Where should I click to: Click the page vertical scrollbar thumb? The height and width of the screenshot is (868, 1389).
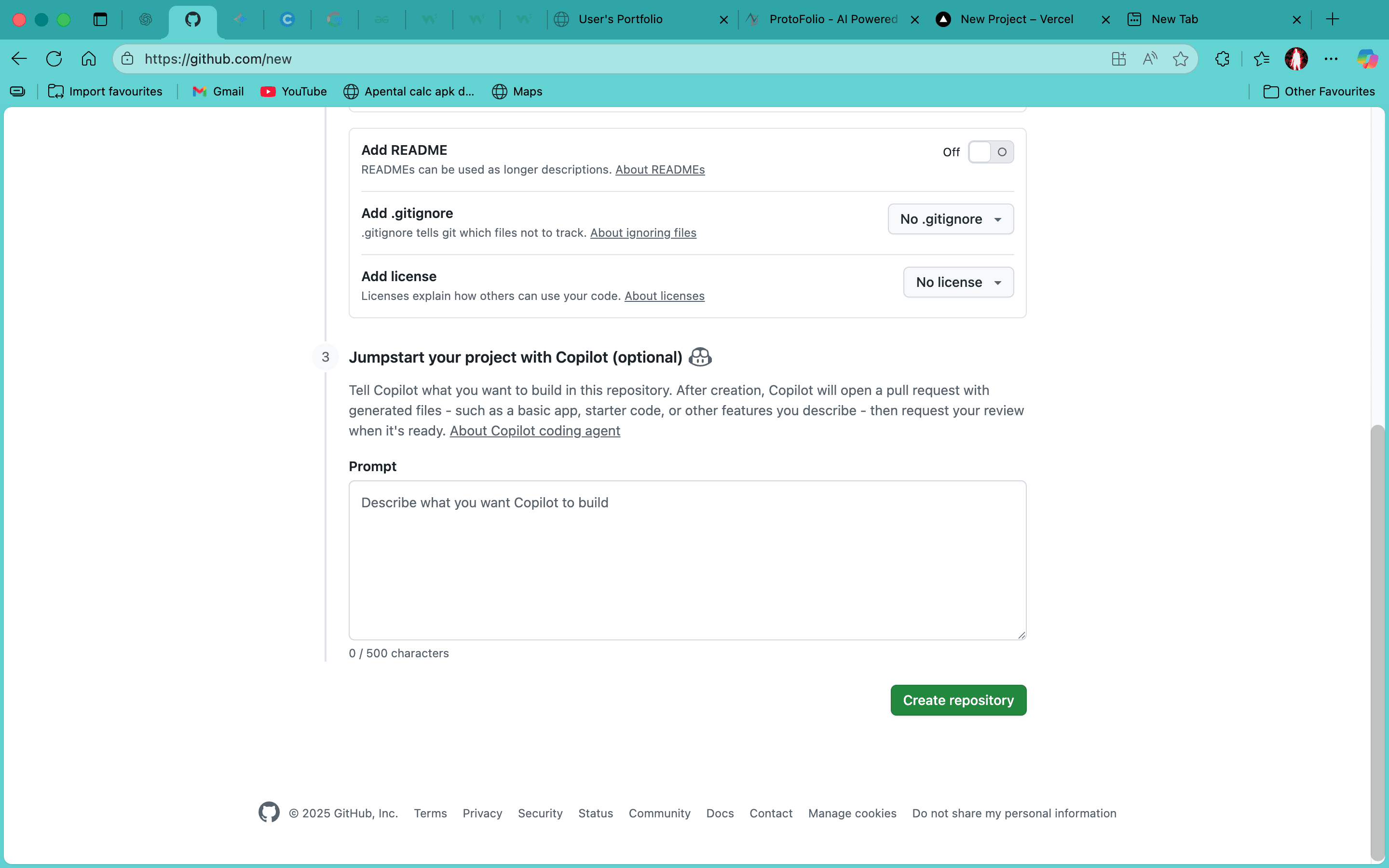[1377, 643]
